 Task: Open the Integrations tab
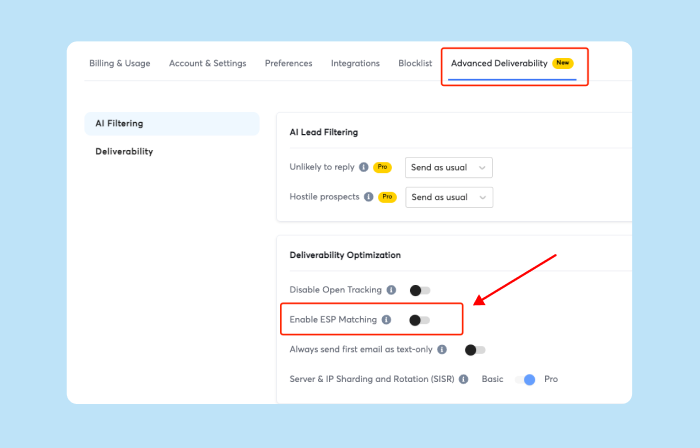coord(355,63)
